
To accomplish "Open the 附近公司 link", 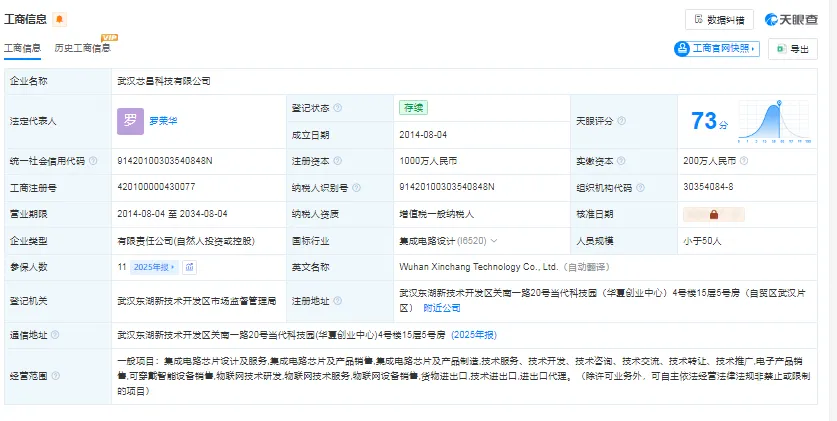I will 442,308.
